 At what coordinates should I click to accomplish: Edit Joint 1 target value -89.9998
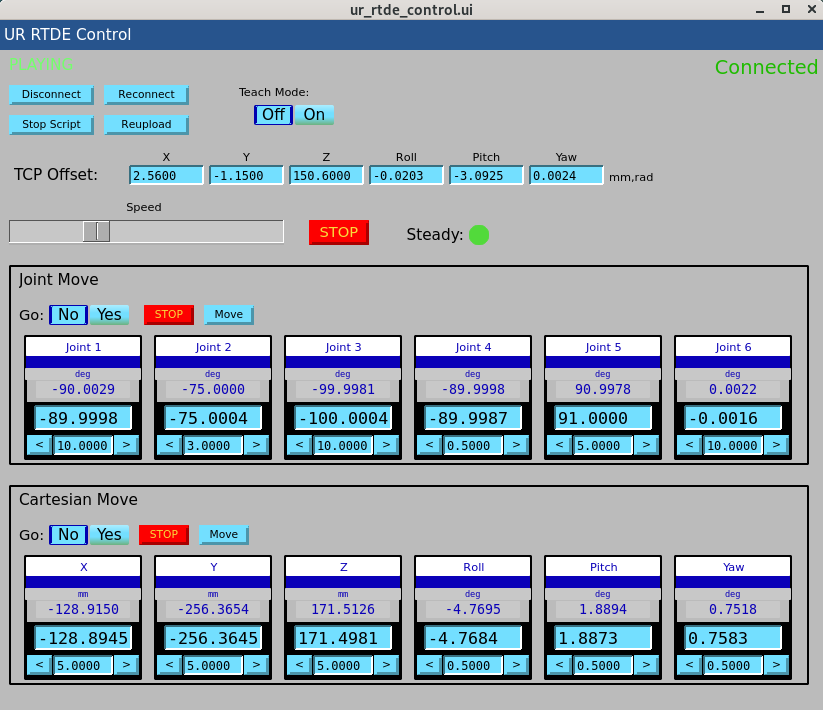83,418
